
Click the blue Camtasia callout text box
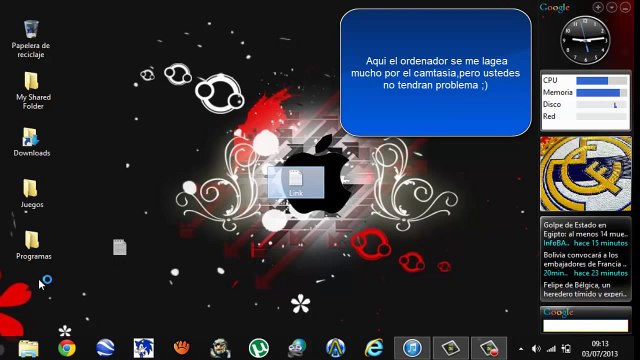pos(436,73)
